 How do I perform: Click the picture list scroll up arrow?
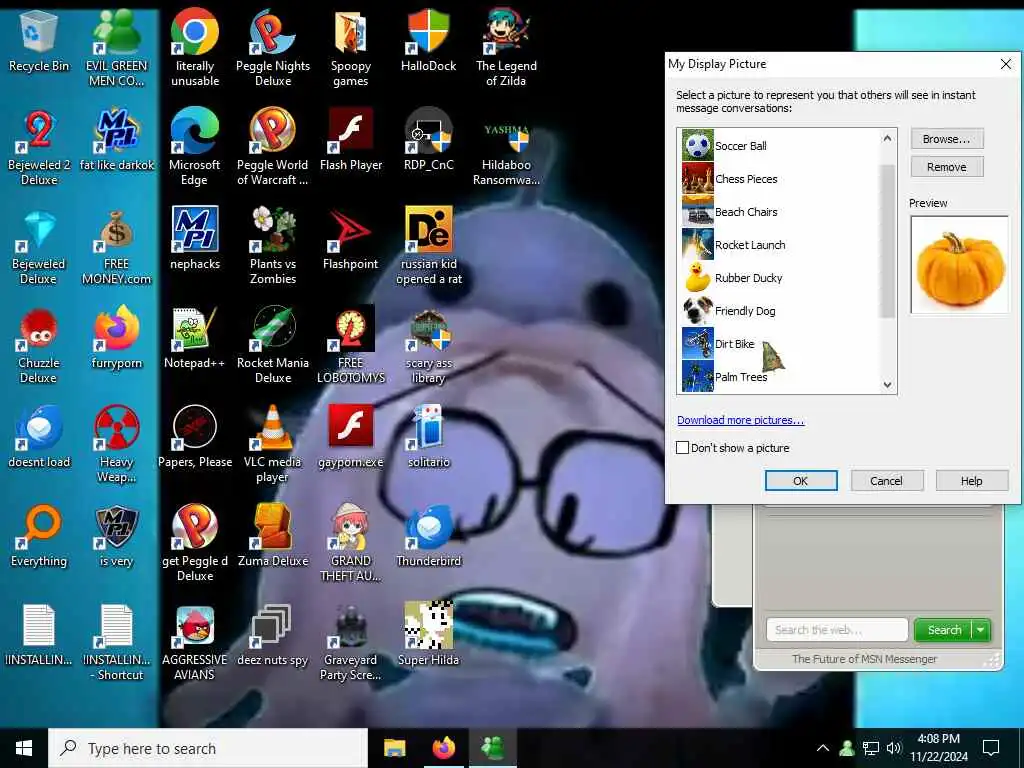click(x=887, y=138)
